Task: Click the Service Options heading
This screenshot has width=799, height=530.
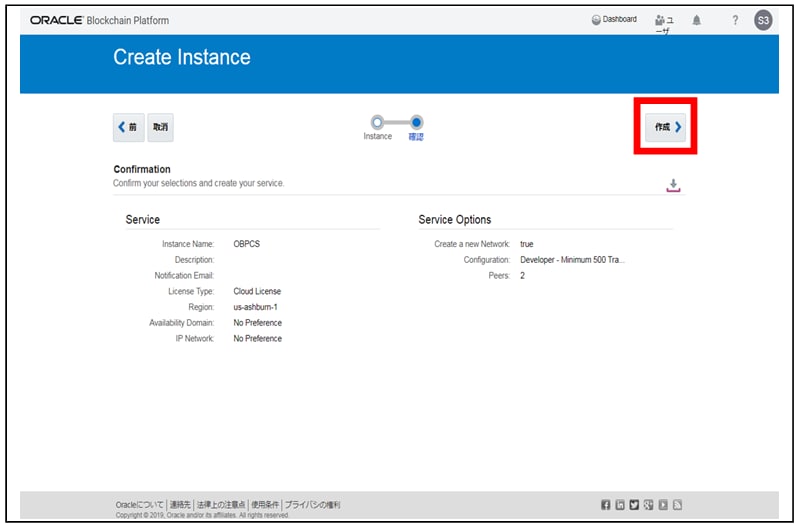Action: [455, 220]
